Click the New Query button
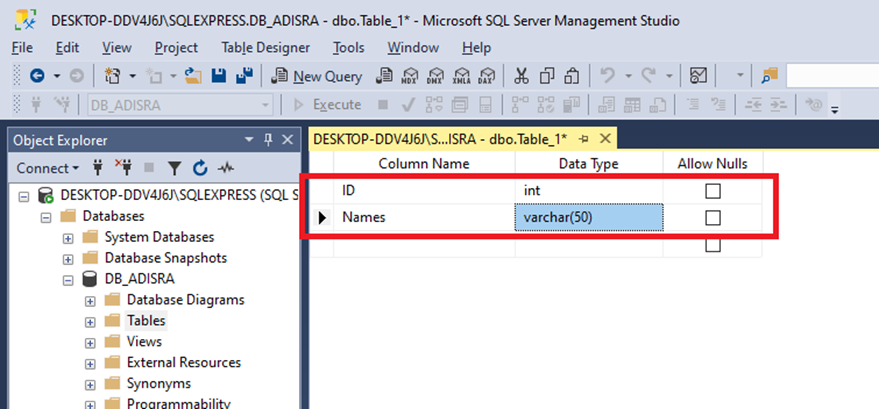Screen dimensions: 879x409 click(316, 76)
